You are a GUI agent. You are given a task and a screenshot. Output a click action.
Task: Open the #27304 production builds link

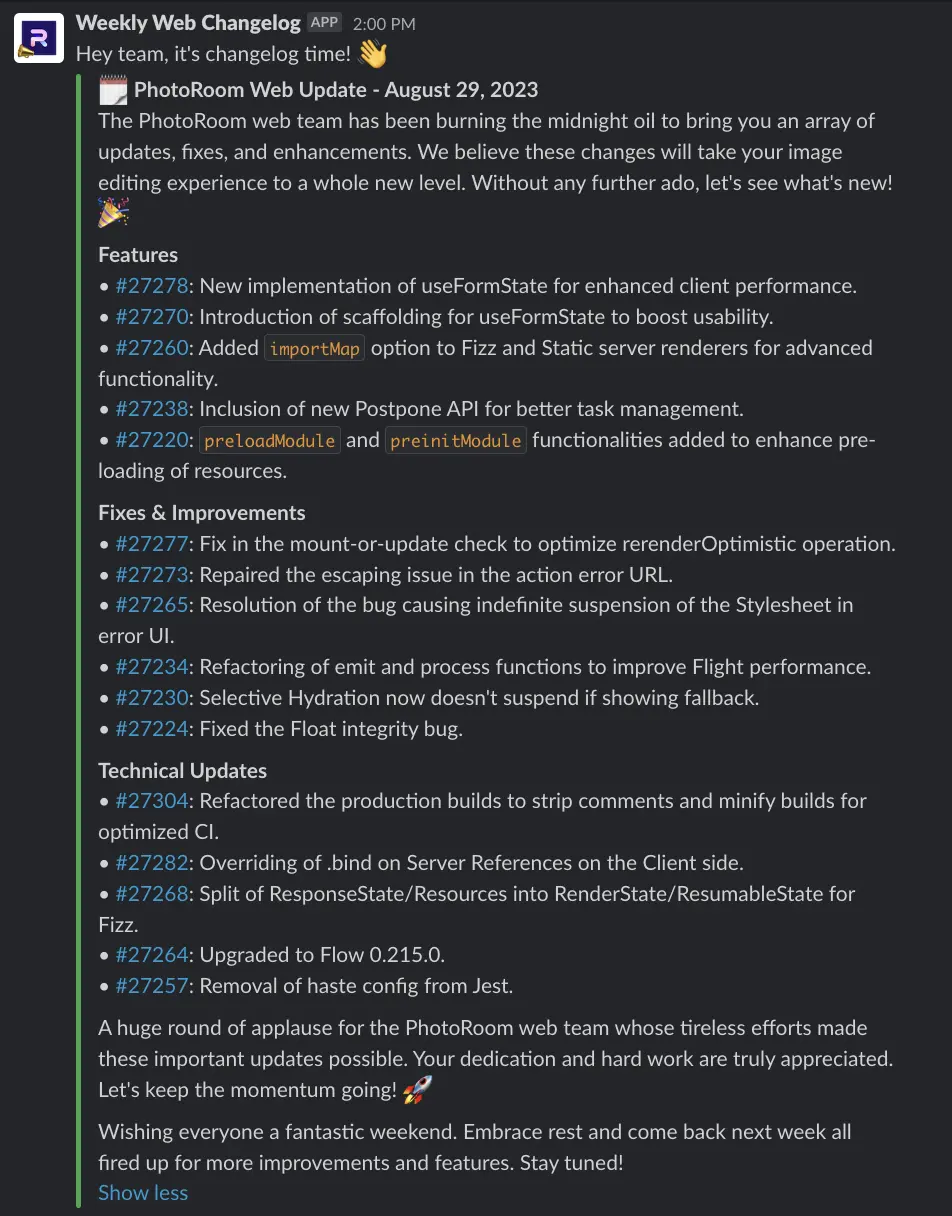152,801
